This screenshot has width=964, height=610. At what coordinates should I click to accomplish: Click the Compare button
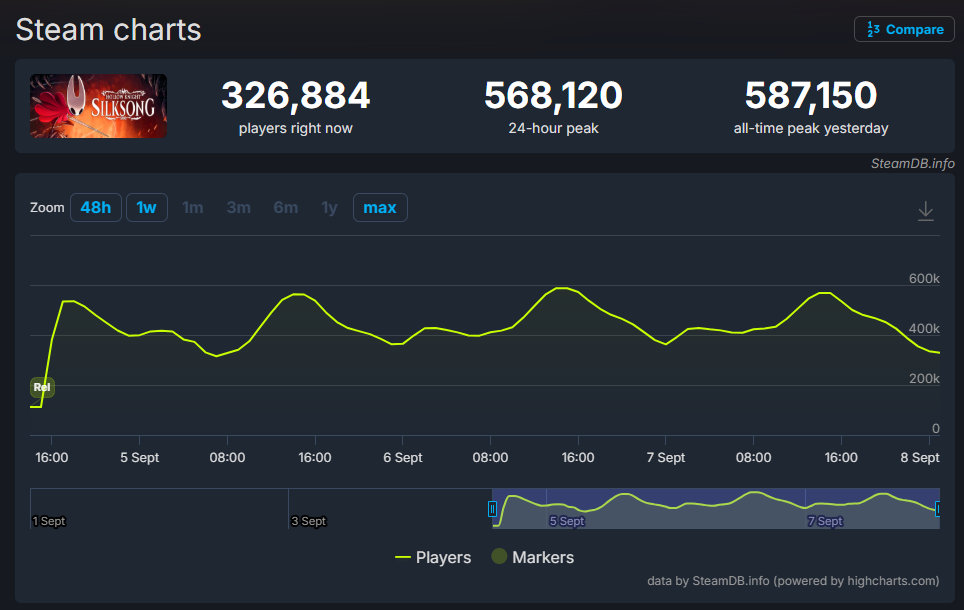click(x=904, y=29)
